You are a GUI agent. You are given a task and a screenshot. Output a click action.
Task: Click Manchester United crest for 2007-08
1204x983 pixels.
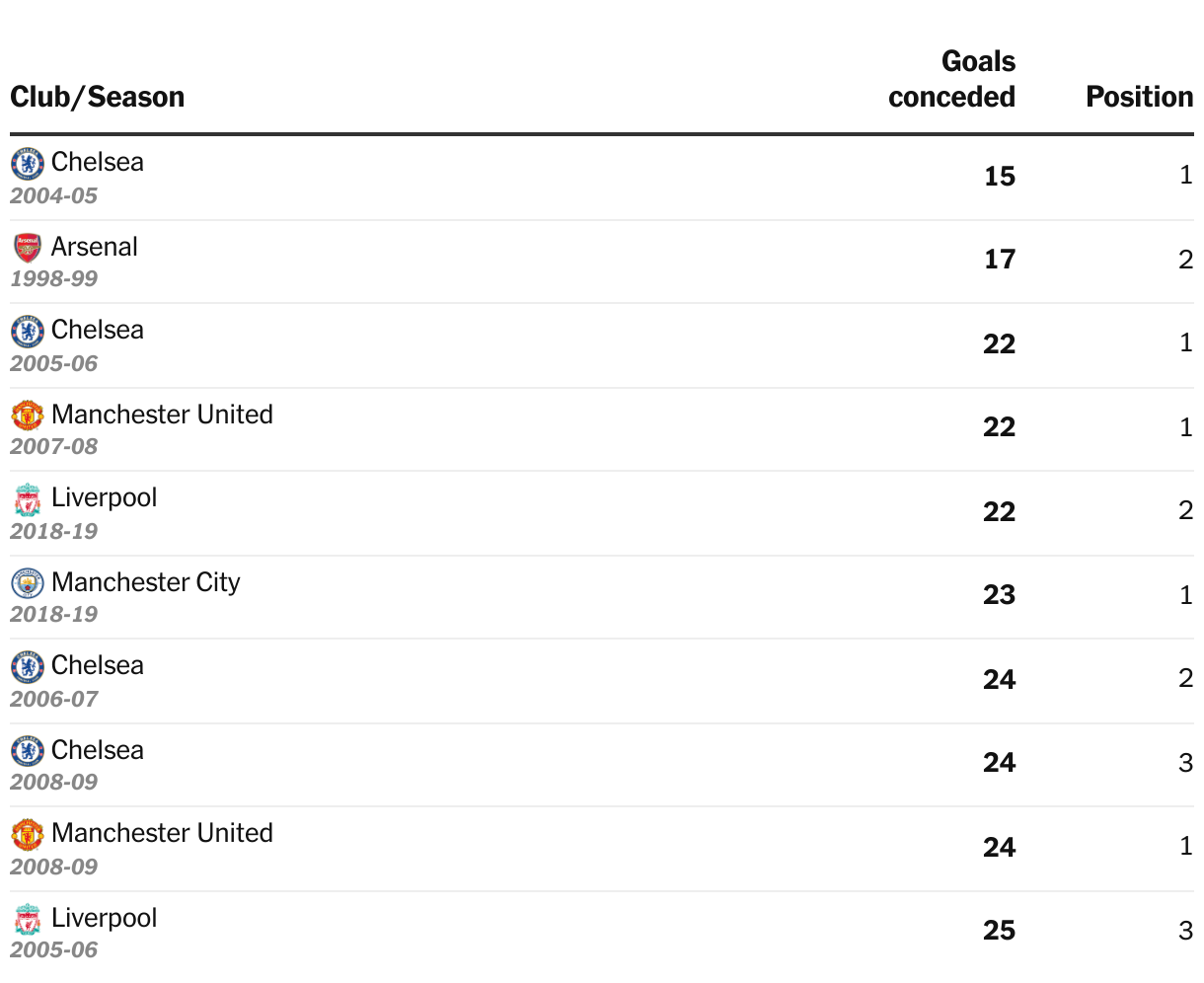pyautogui.click(x=27, y=415)
